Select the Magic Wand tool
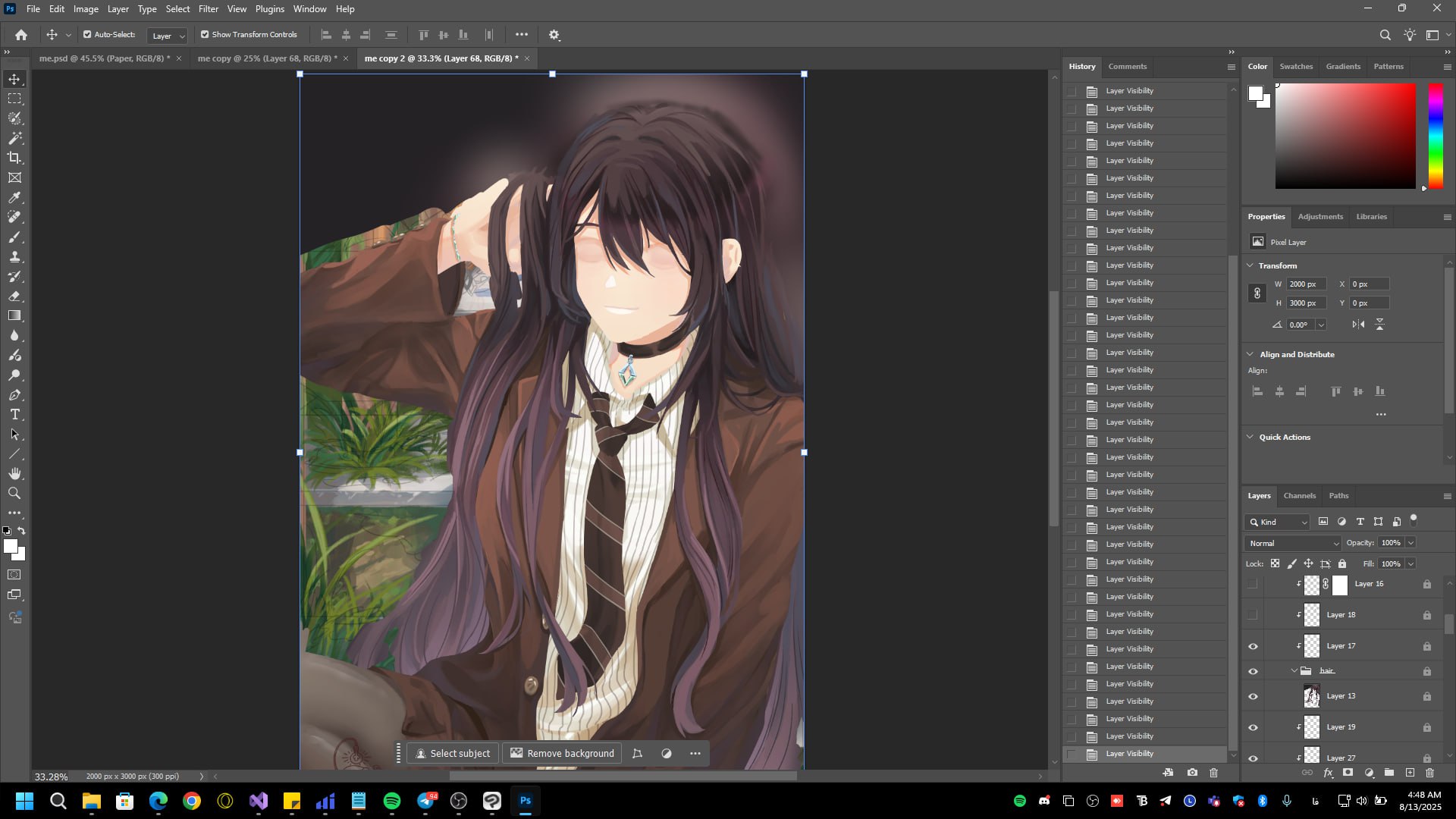The width and height of the screenshot is (1456, 819). [x=14, y=138]
